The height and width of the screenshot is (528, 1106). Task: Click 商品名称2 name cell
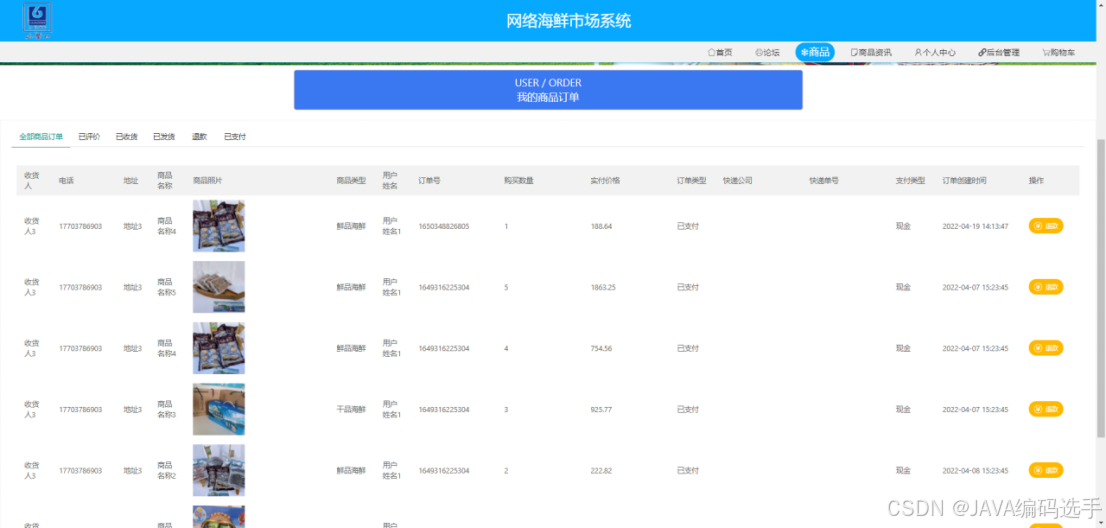166,470
